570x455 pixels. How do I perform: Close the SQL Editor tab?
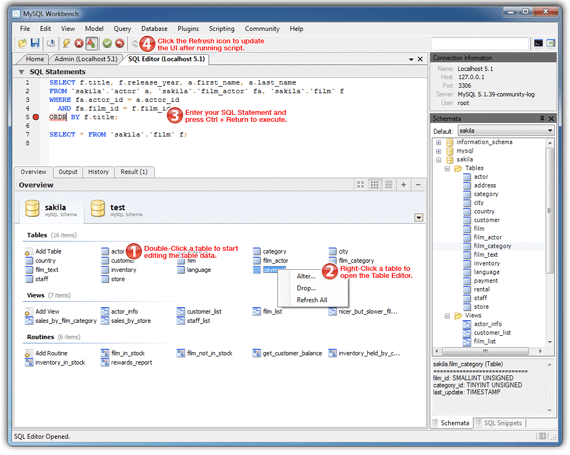(x=420, y=59)
